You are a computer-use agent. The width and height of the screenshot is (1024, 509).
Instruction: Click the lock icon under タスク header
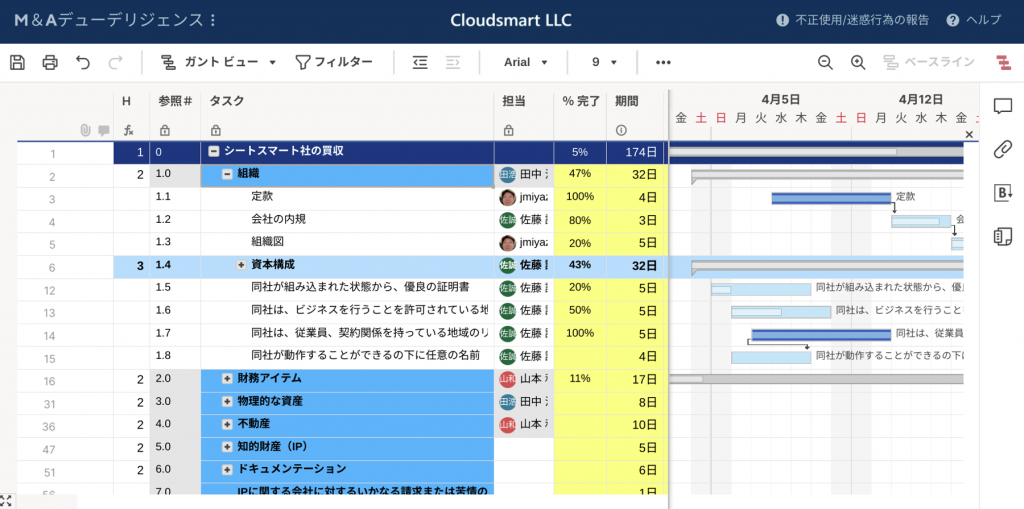click(216, 131)
